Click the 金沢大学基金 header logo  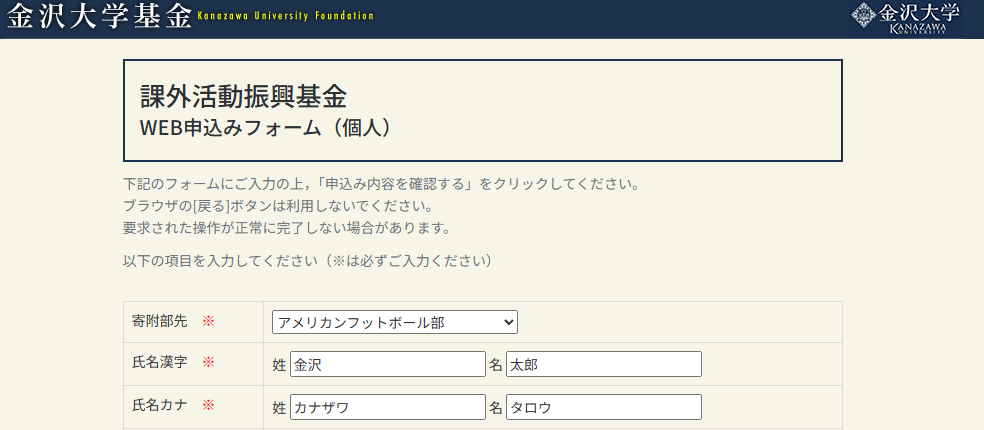pos(99,16)
